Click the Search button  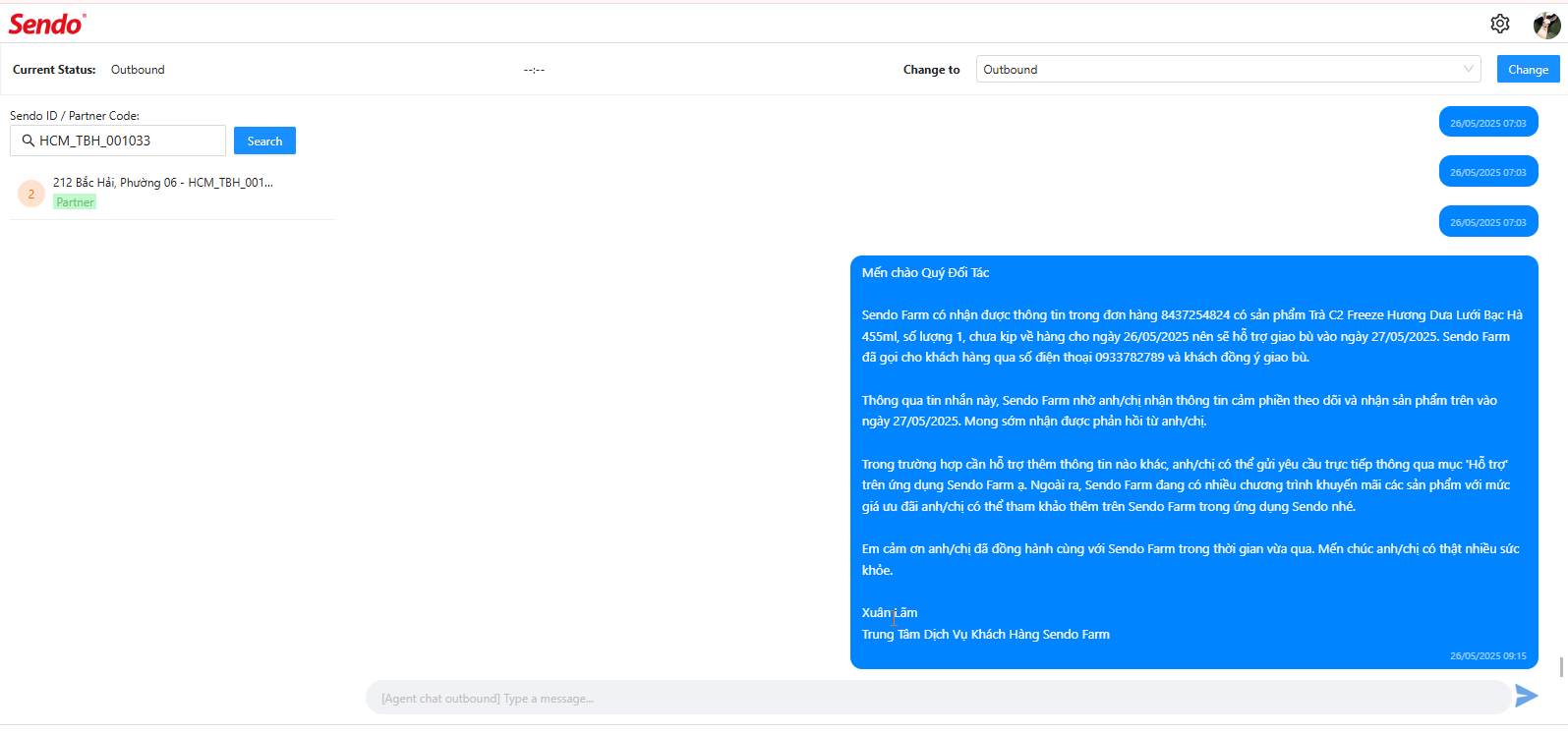264,141
